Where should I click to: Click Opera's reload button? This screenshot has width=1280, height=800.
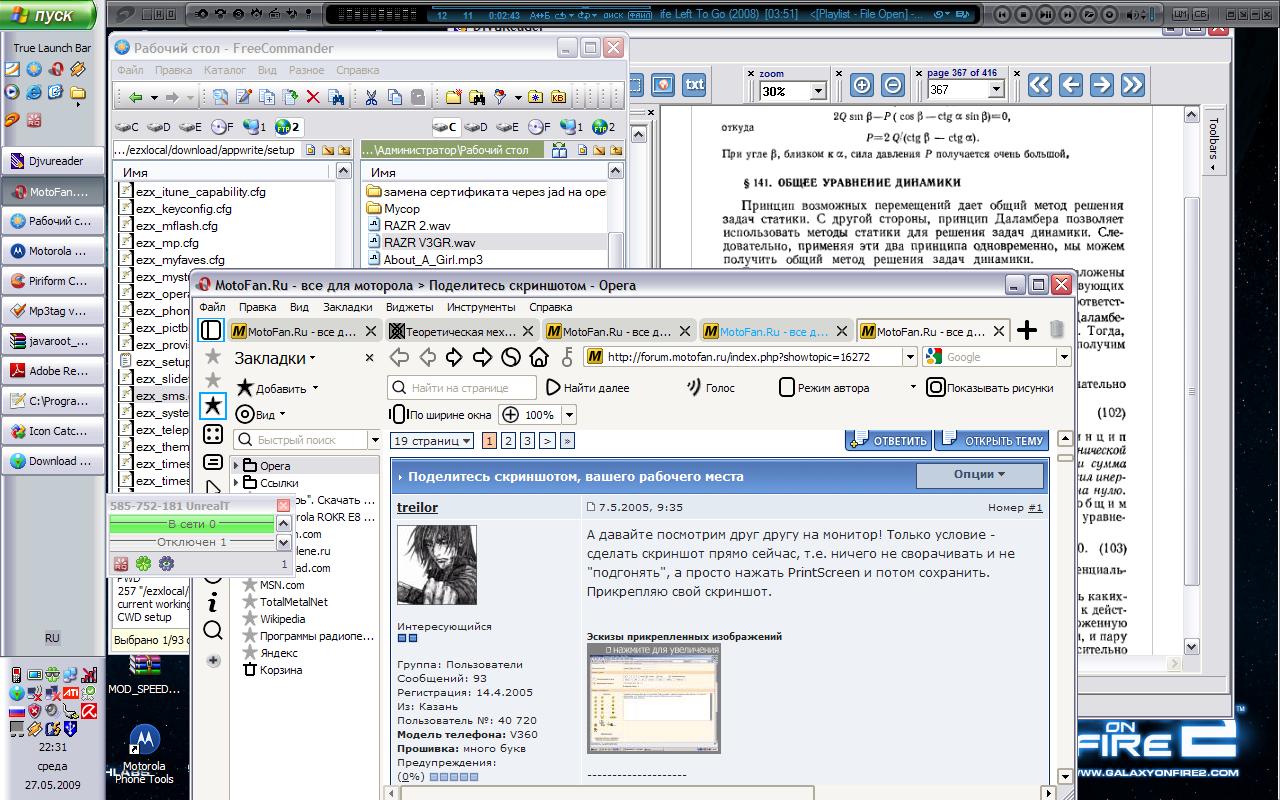[x=511, y=357]
